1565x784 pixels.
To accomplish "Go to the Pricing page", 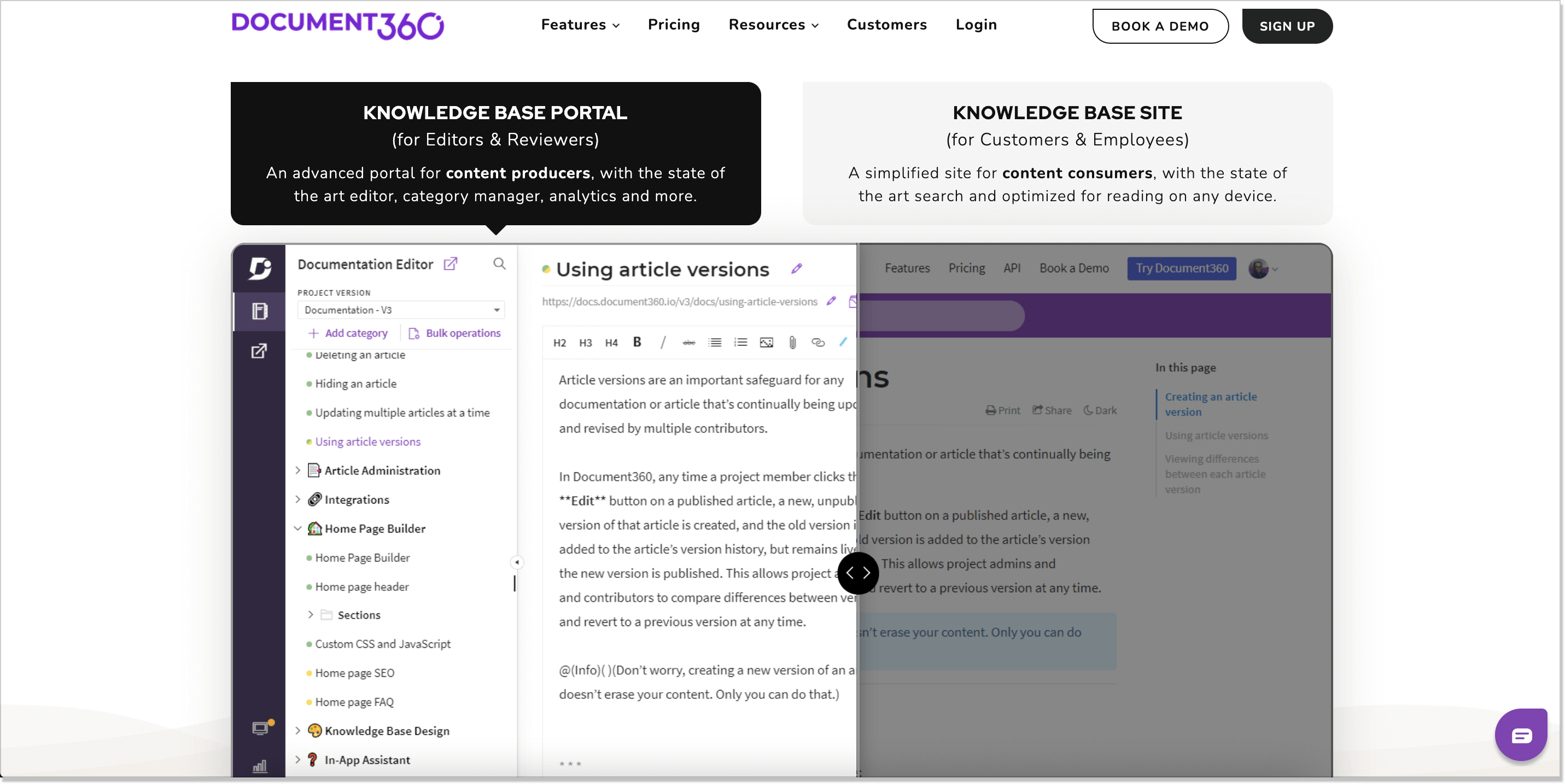I will coord(674,25).
